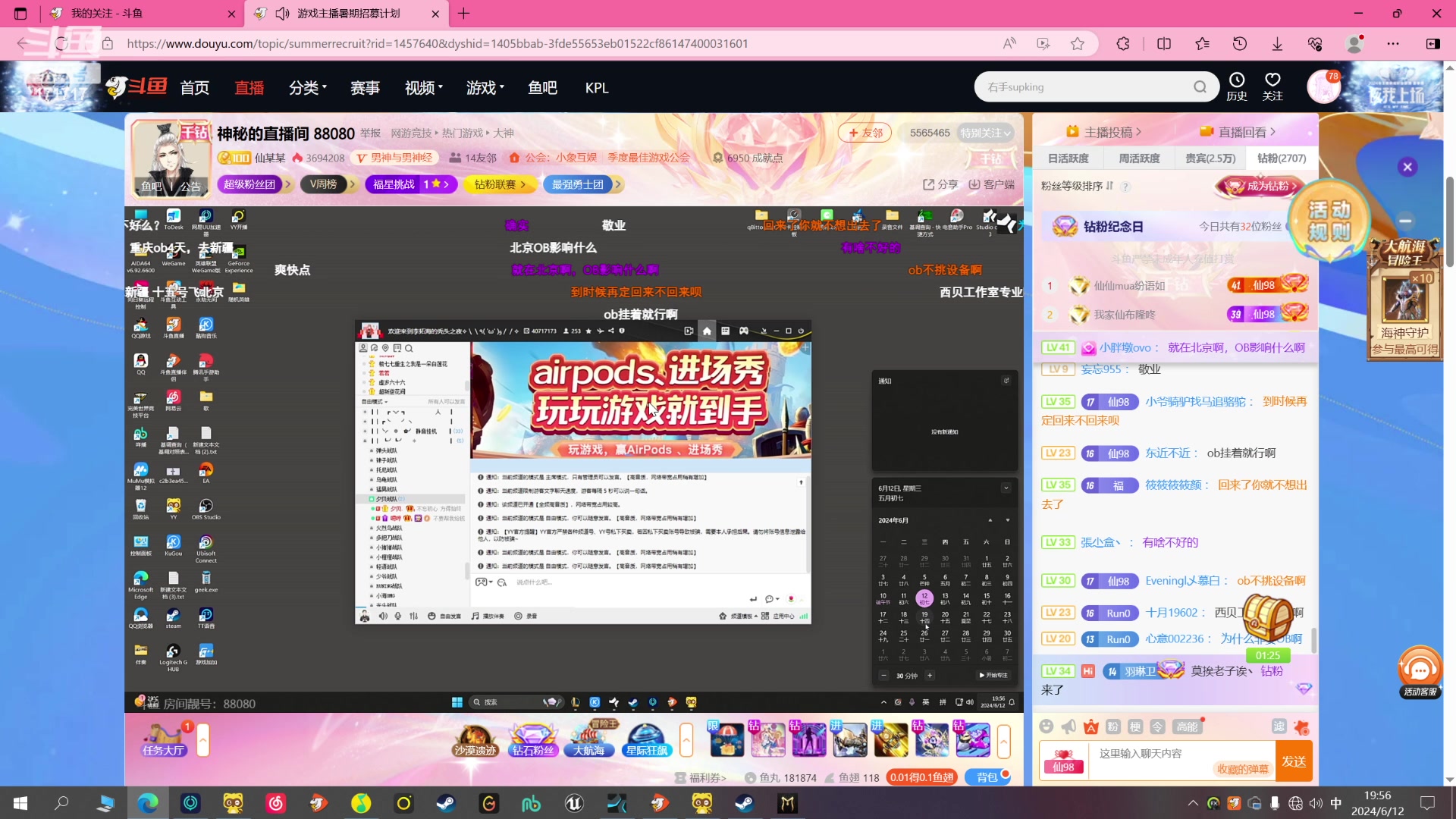
Task: Open the 鱼吧 menu item
Action: [541, 87]
